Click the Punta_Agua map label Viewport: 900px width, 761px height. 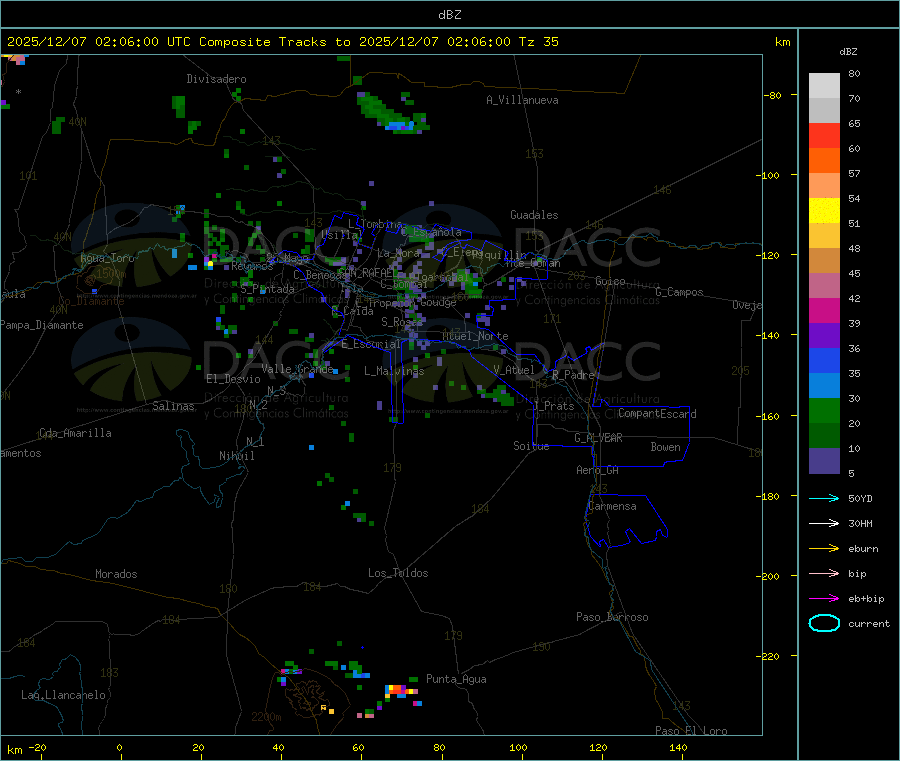456,679
